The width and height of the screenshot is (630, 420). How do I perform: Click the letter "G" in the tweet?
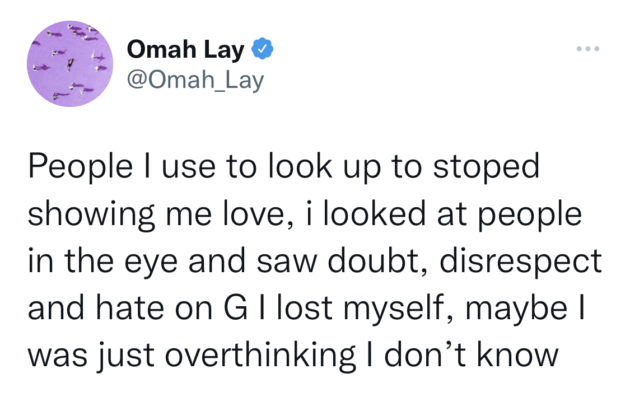(x=235, y=308)
